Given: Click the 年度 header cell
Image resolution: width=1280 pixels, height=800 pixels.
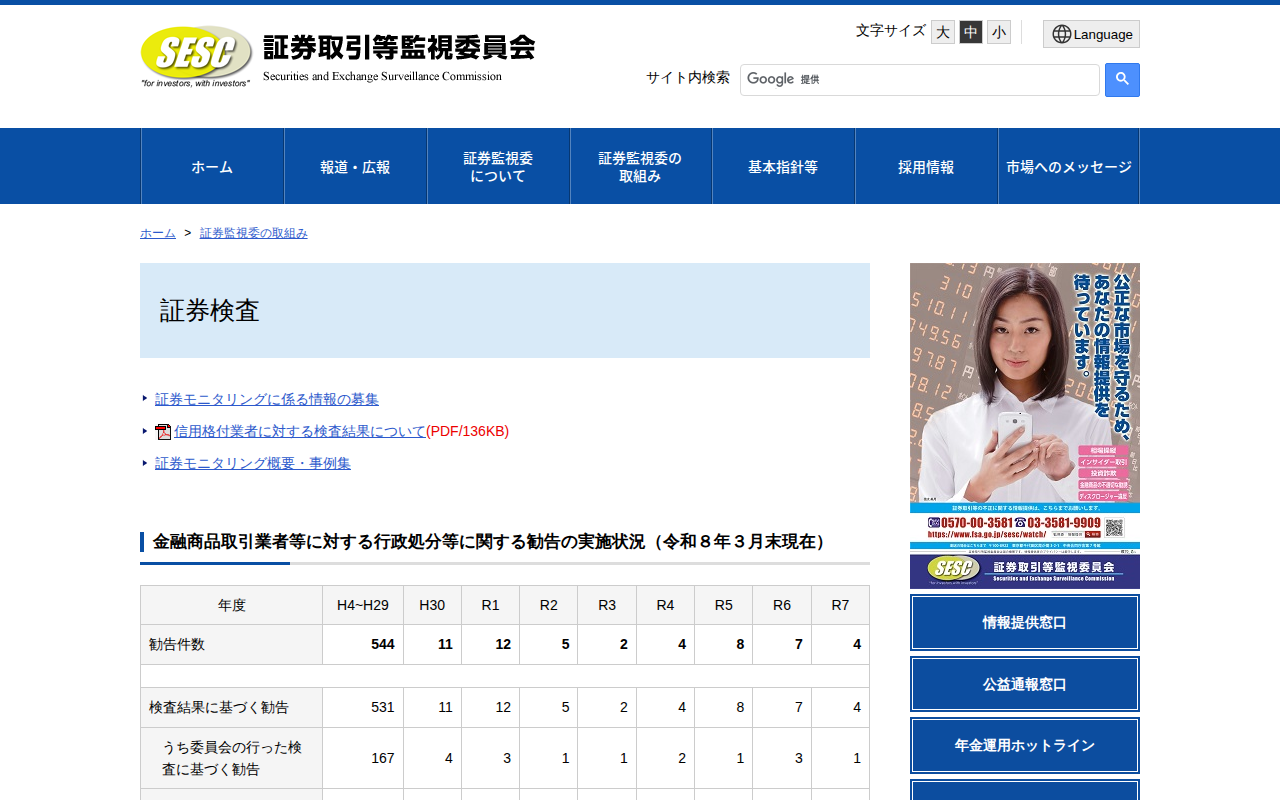Looking at the screenshot, I should pyautogui.click(x=232, y=605).
